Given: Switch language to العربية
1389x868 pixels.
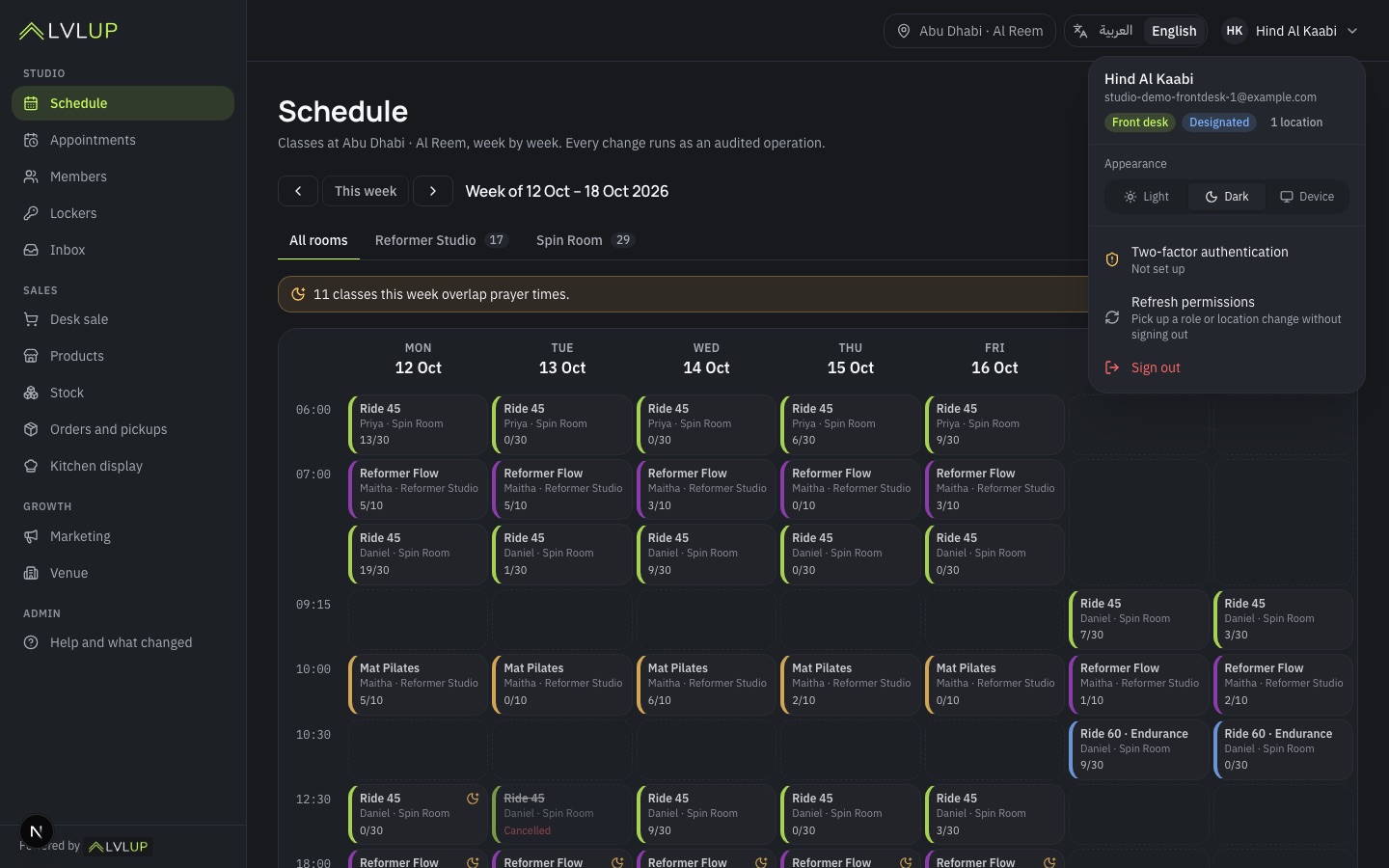Looking at the screenshot, I should [x=1116, y=31].
